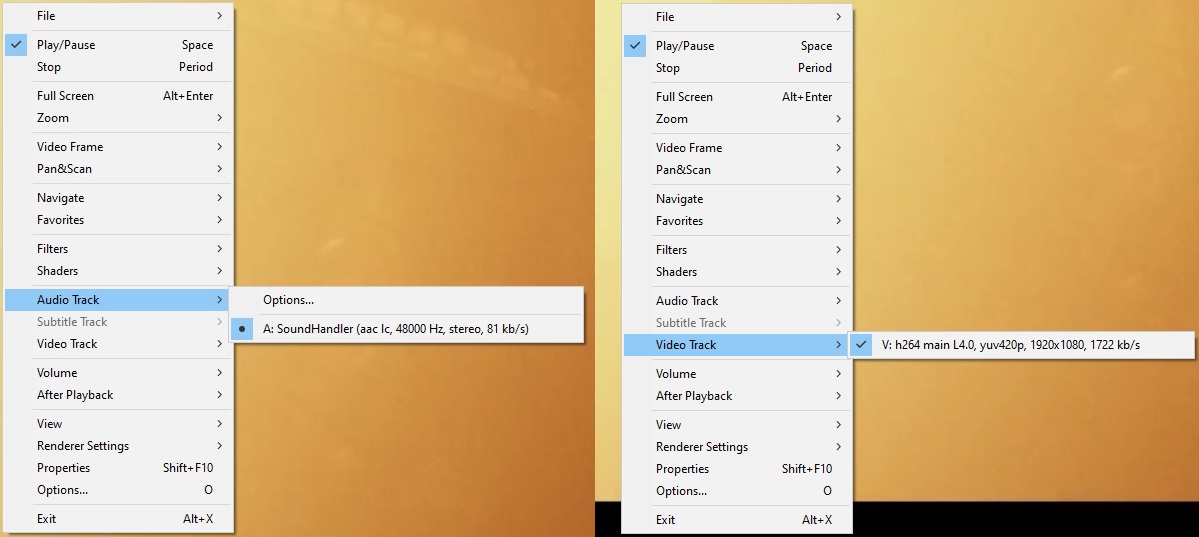This screenshot has height=537, width=1199.
Task: Toggle the checked h264 main video track
Action: [x=1010, y=345]
